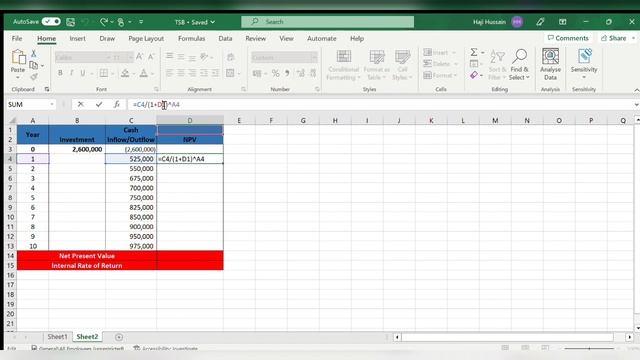The height and width of the screenshot is (360, 640).
Task: Click the Paste clipboard icon
Action: tap(18, 57)
